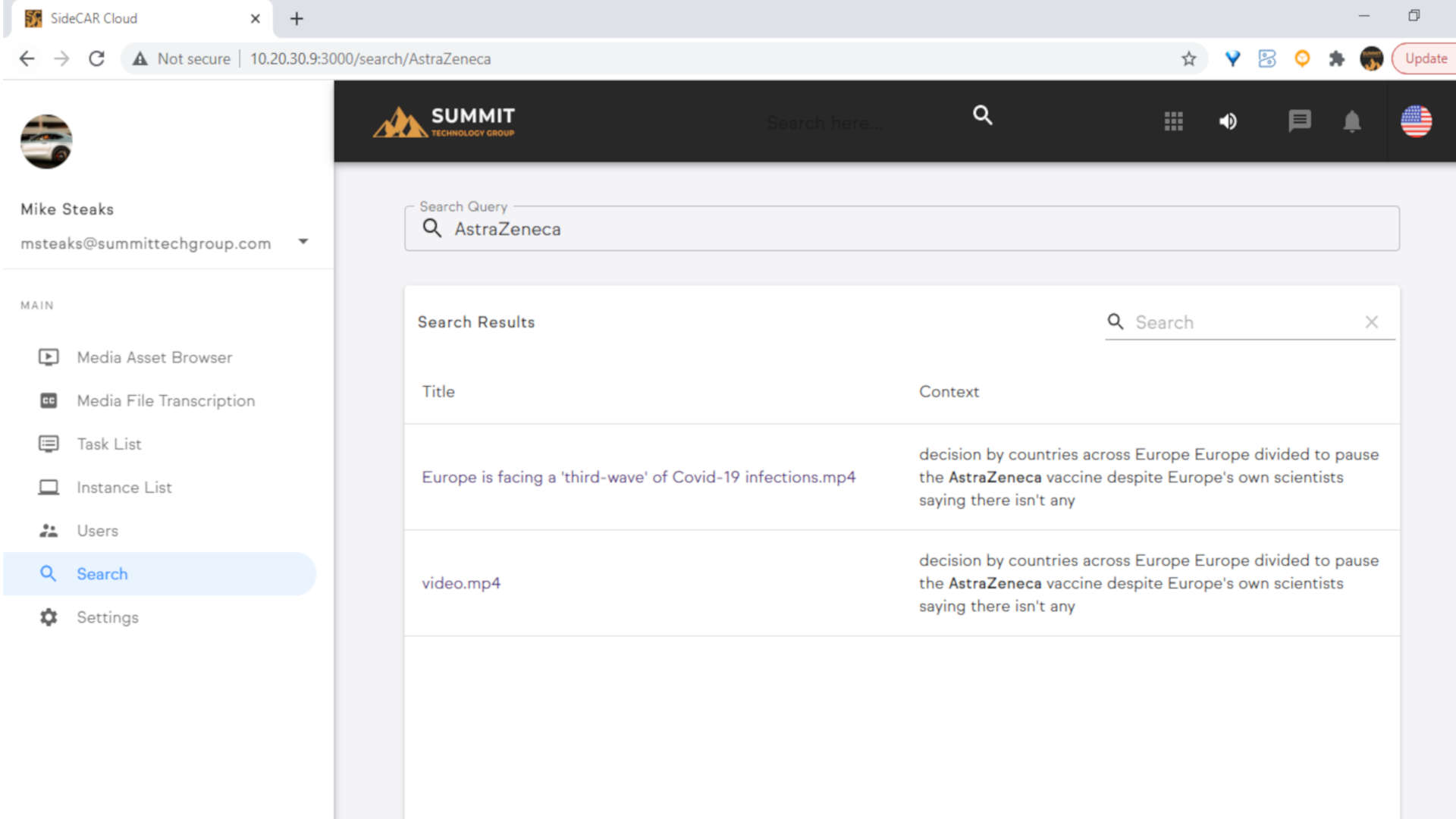Screen dimensions: 1456x819
Task: Open the Task List
Action: pos(108,444)
